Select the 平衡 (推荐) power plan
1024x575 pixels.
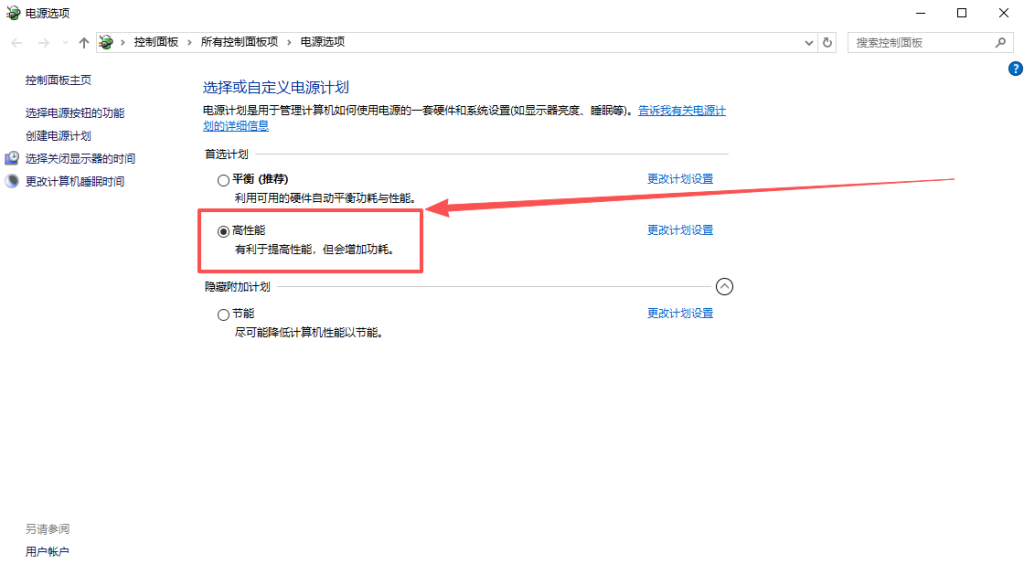(223, 180)
